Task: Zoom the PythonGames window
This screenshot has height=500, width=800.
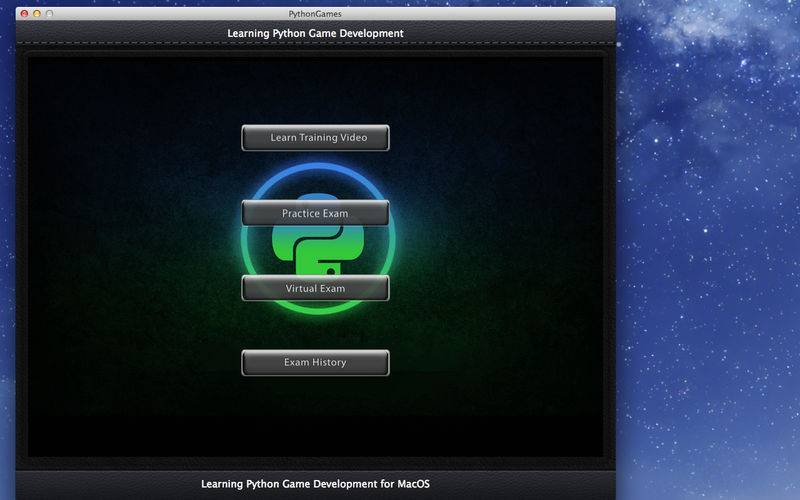Action: [49, 14]
